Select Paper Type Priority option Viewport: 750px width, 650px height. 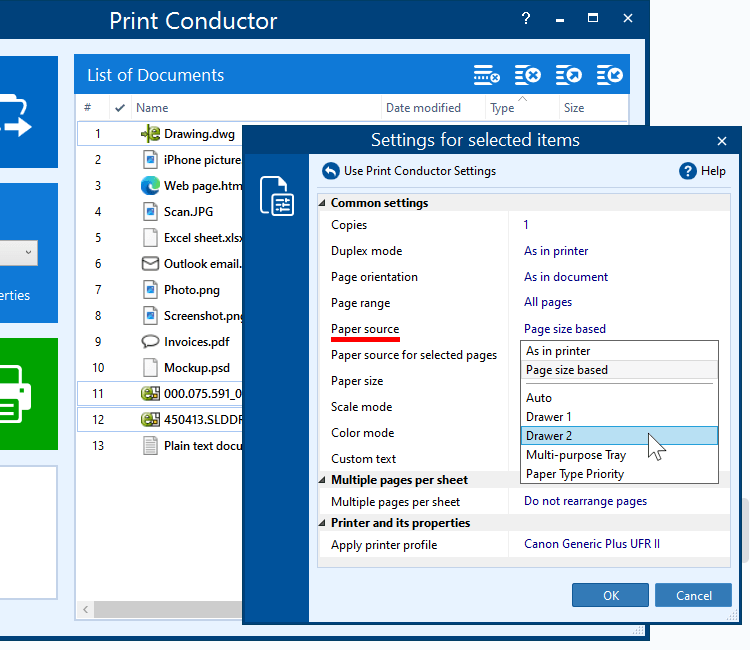pyautogui.click(x=619, y=474)
